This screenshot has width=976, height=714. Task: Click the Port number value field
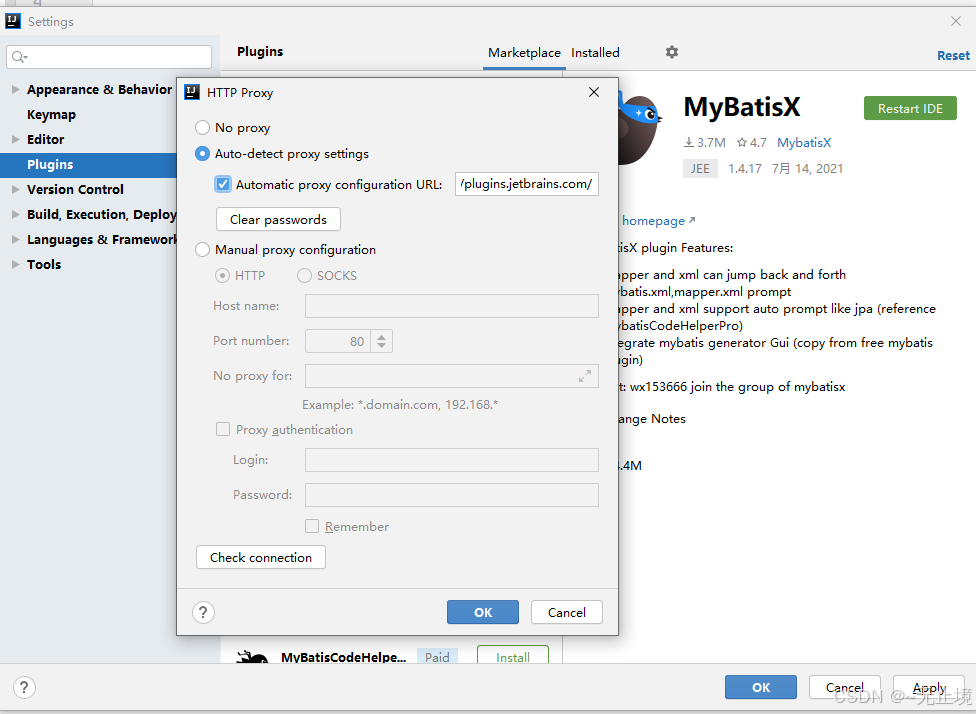338,341
